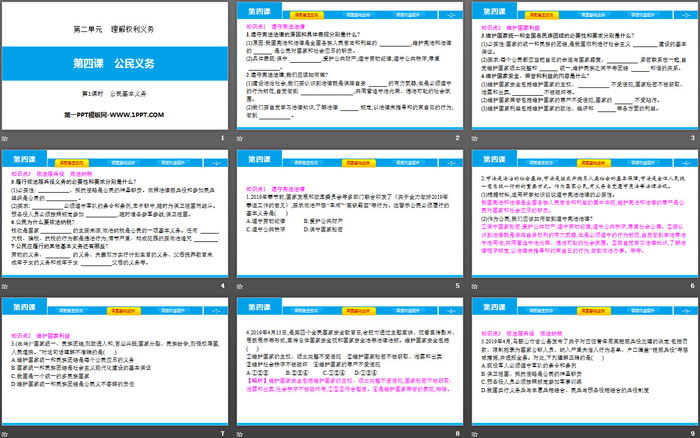Image resolution: width=700 pixels, height=438 pixels.
Task: Click slide number label 2
Action: coord(458,138)
